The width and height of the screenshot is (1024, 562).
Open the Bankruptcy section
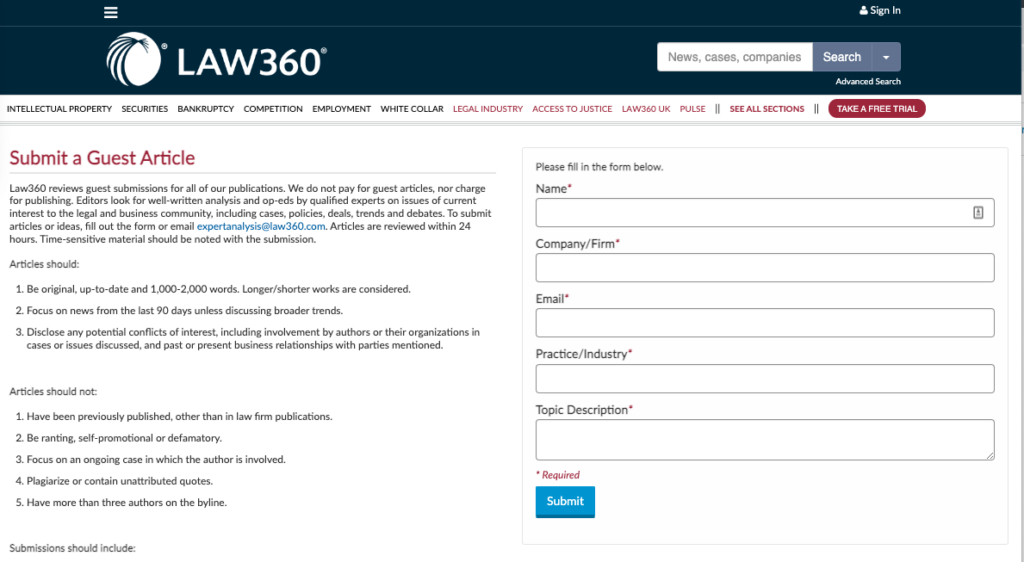point(206,109)
